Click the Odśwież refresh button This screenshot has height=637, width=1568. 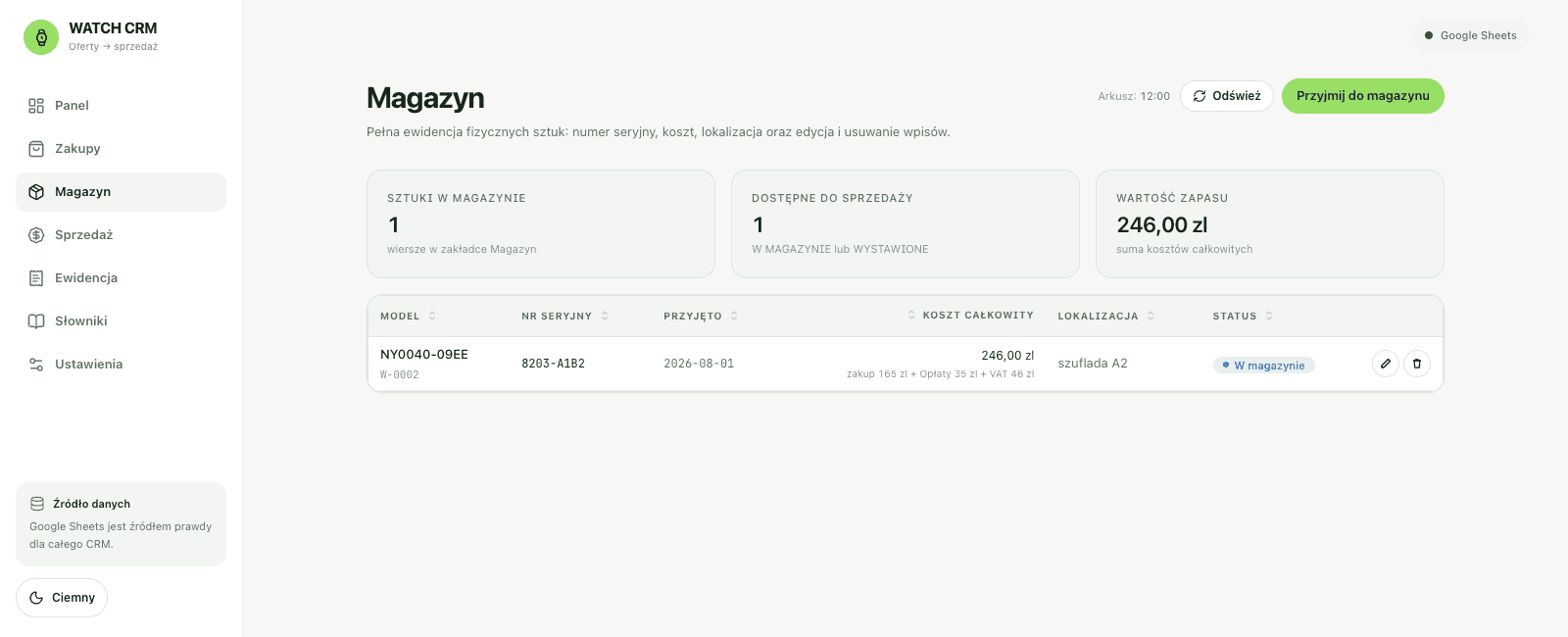tap(1227, 96)
